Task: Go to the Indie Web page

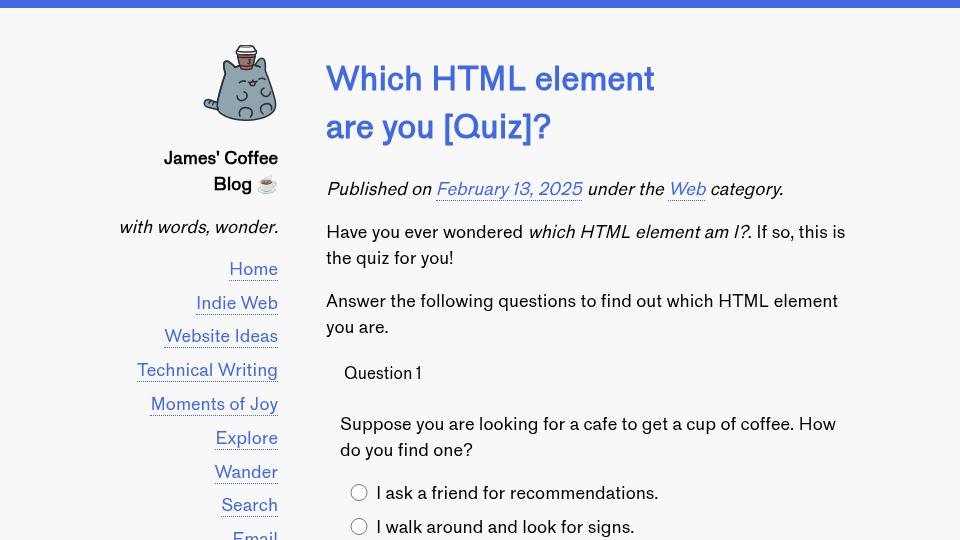Action: pos(237,303)
